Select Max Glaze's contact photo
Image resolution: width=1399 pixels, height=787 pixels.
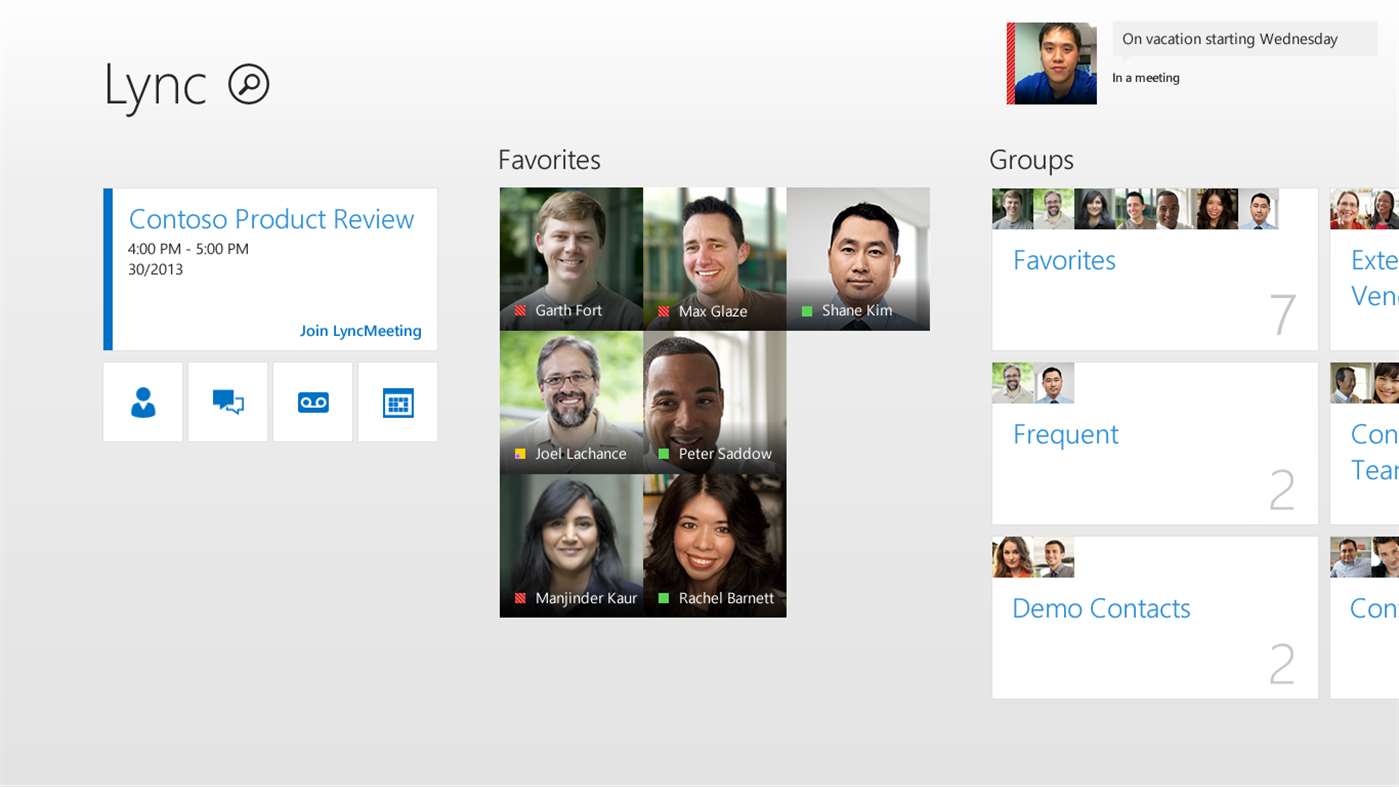coord(714,259)
